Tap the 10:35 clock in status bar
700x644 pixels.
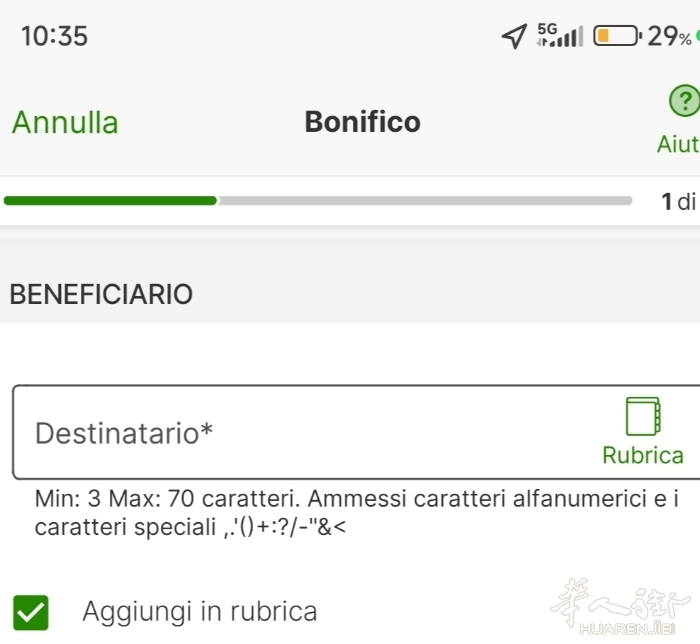point(54,37)
